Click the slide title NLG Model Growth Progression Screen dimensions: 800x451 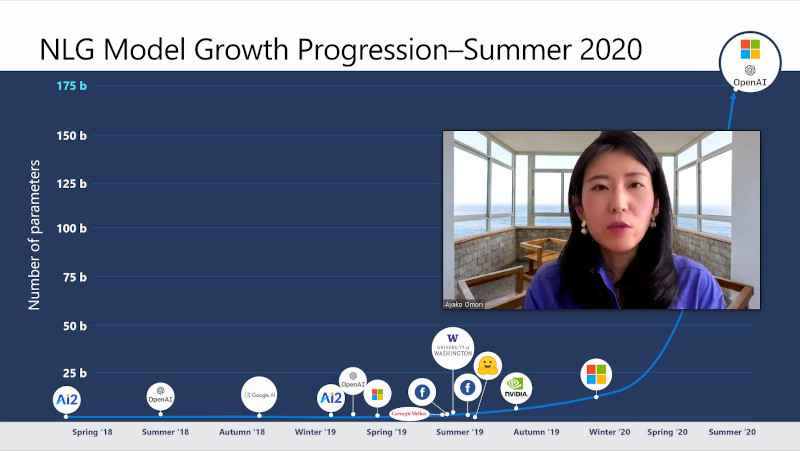340,49
